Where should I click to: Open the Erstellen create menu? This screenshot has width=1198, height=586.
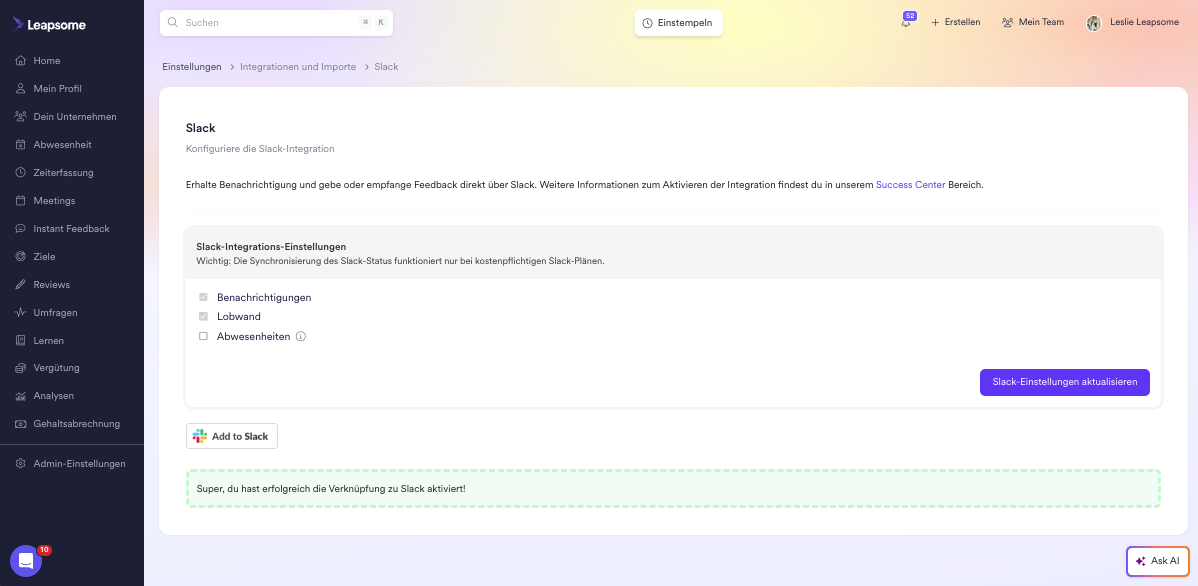[955, 22]
